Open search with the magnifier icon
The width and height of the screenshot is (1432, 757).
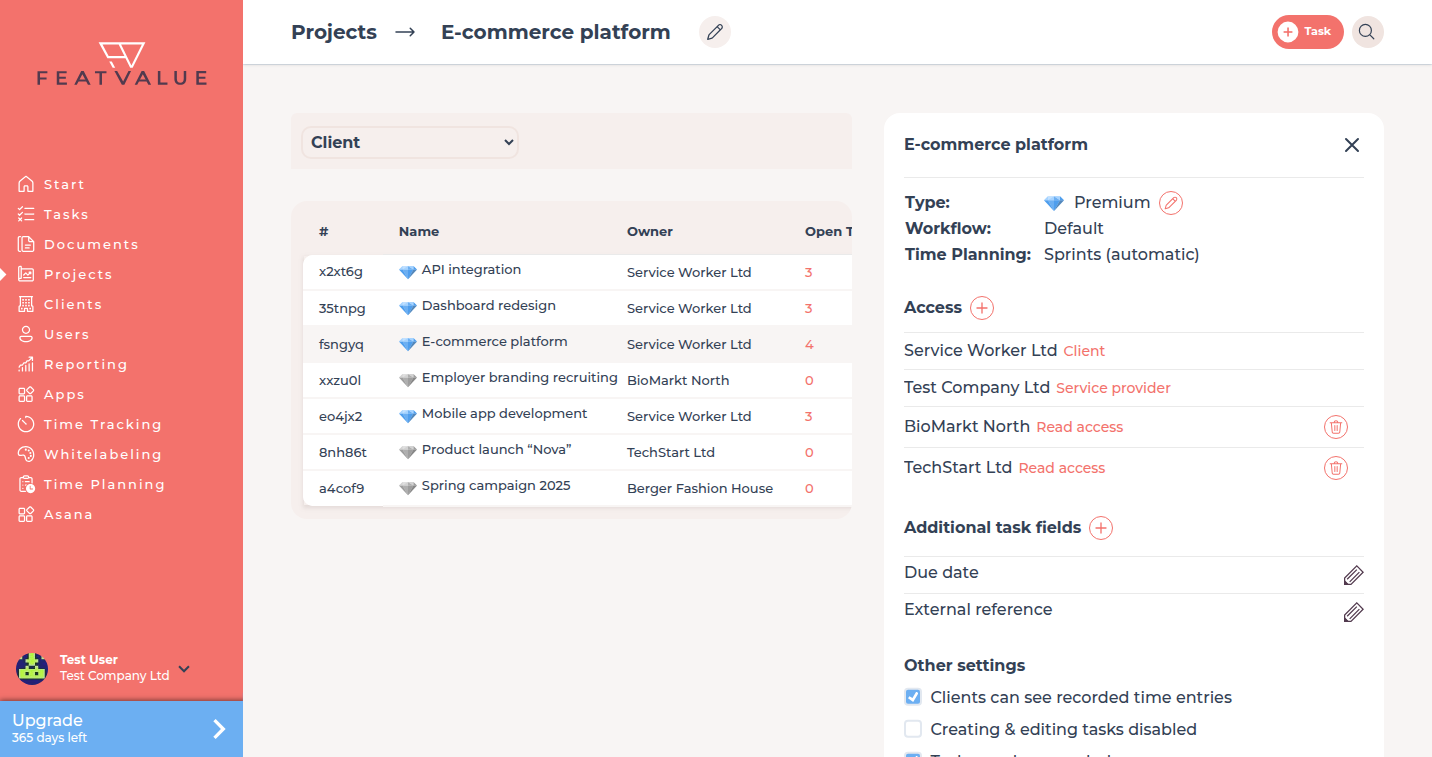click(x=1367, y=32)
